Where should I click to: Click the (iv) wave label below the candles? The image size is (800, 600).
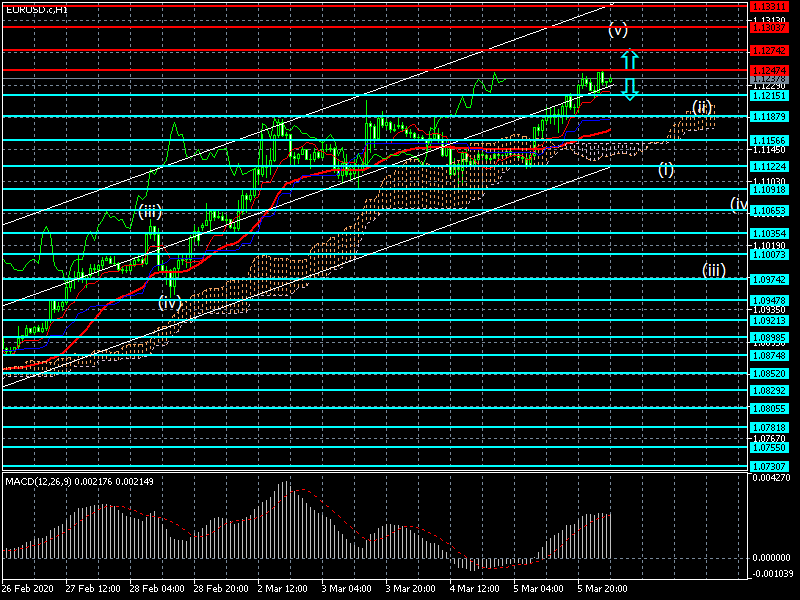(x=169, y=303)
